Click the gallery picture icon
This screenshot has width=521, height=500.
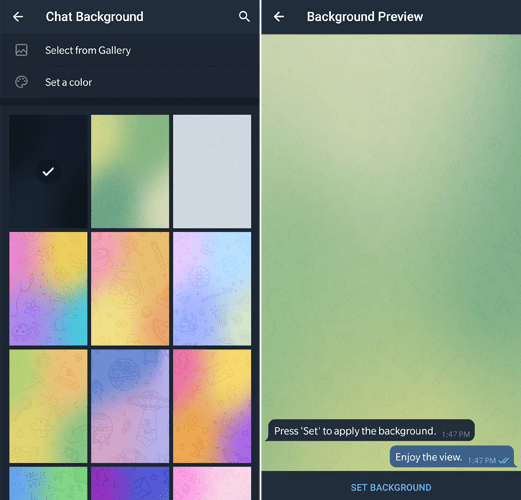(x=21, y=50)
